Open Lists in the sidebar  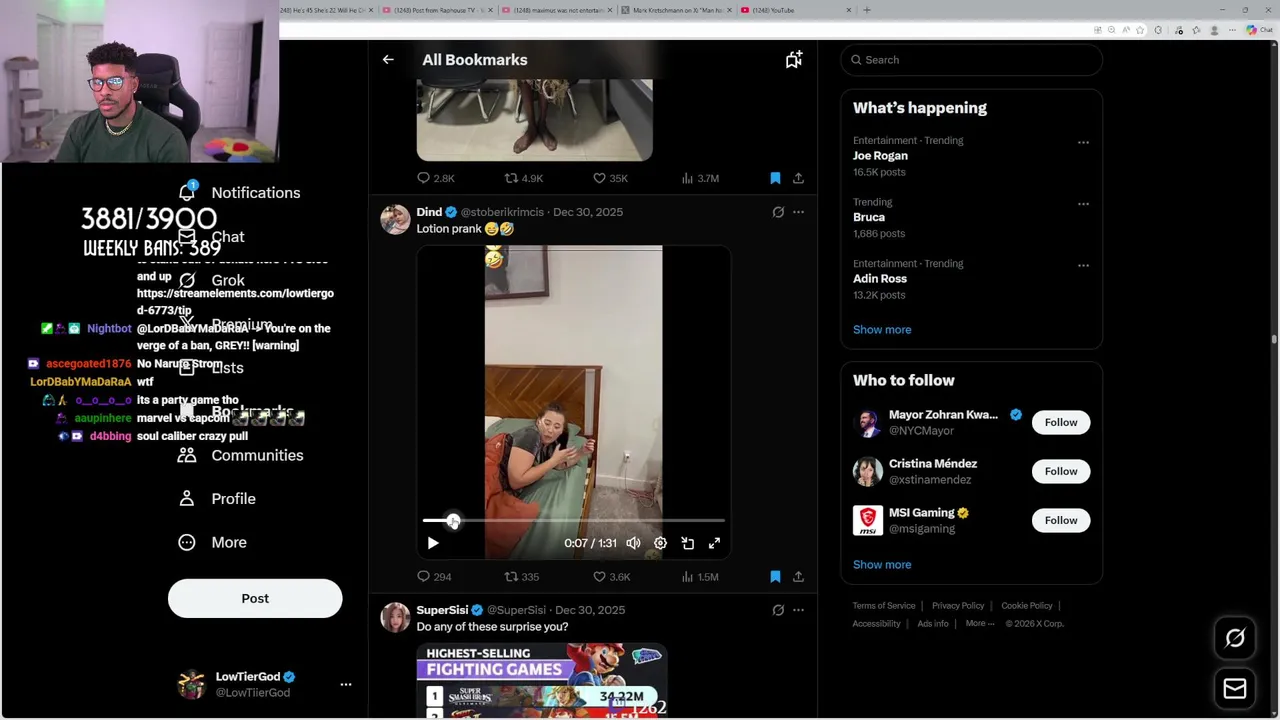click(211, 368)
